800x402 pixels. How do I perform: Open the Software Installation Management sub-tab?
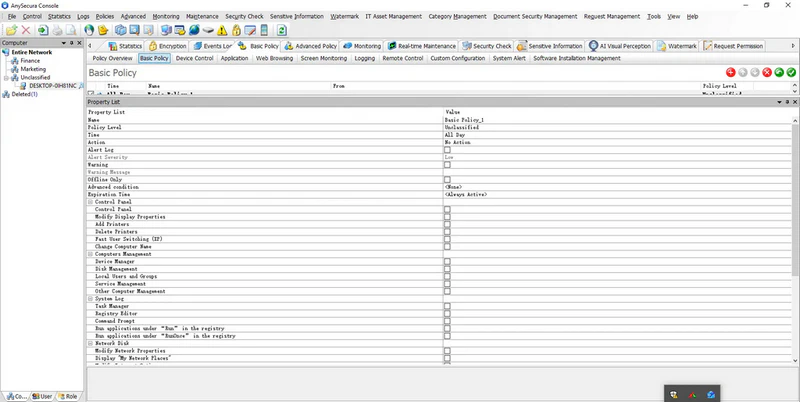(577, 58)
